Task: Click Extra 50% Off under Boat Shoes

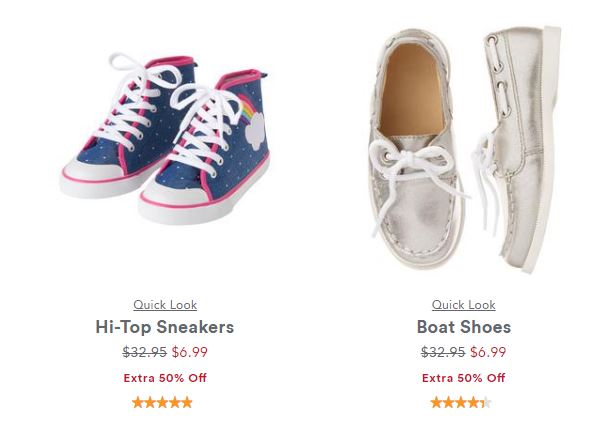Action: (x=463, y=378)
